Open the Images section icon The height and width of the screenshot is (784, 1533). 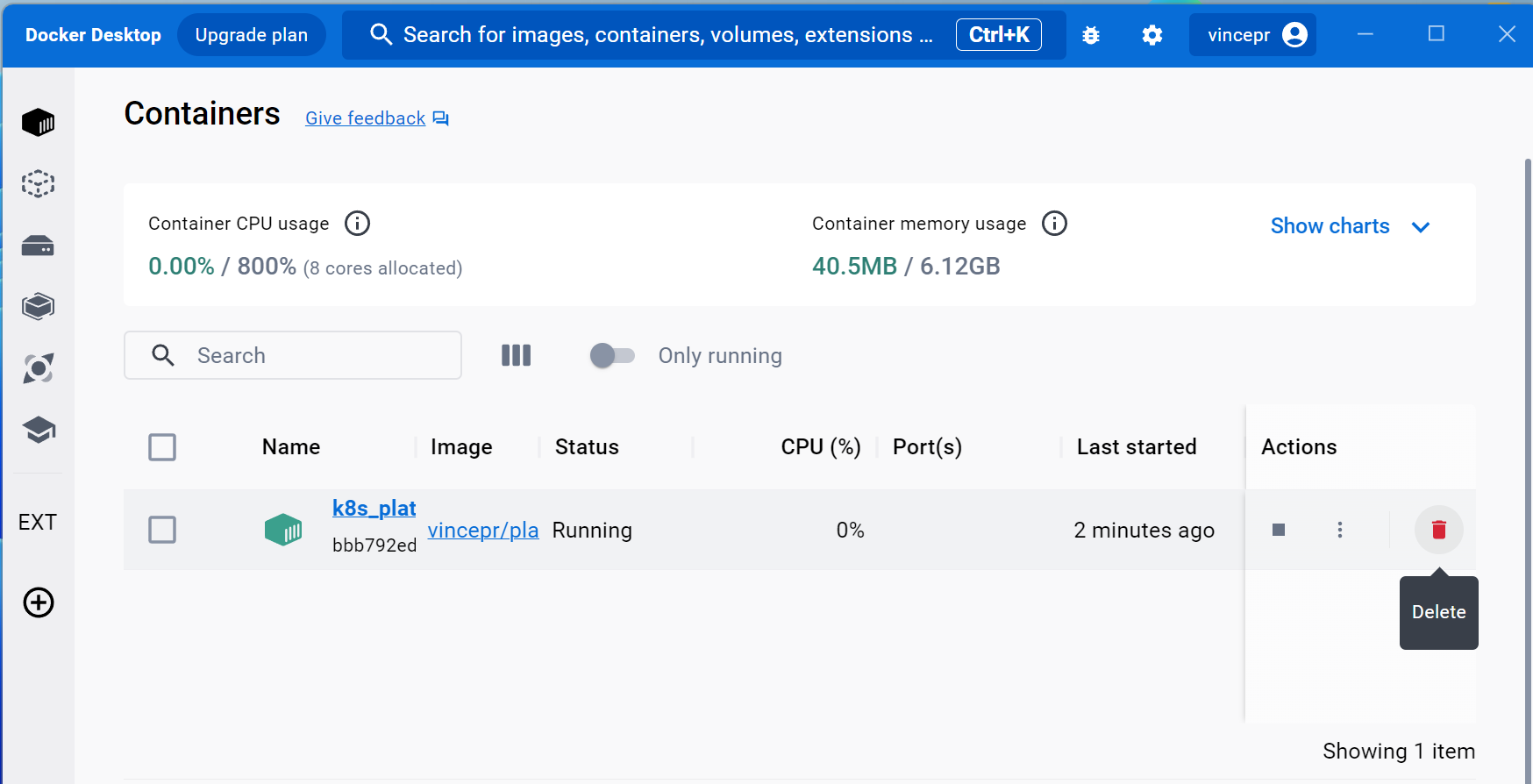pyautogui.click(x=38, y=184)
